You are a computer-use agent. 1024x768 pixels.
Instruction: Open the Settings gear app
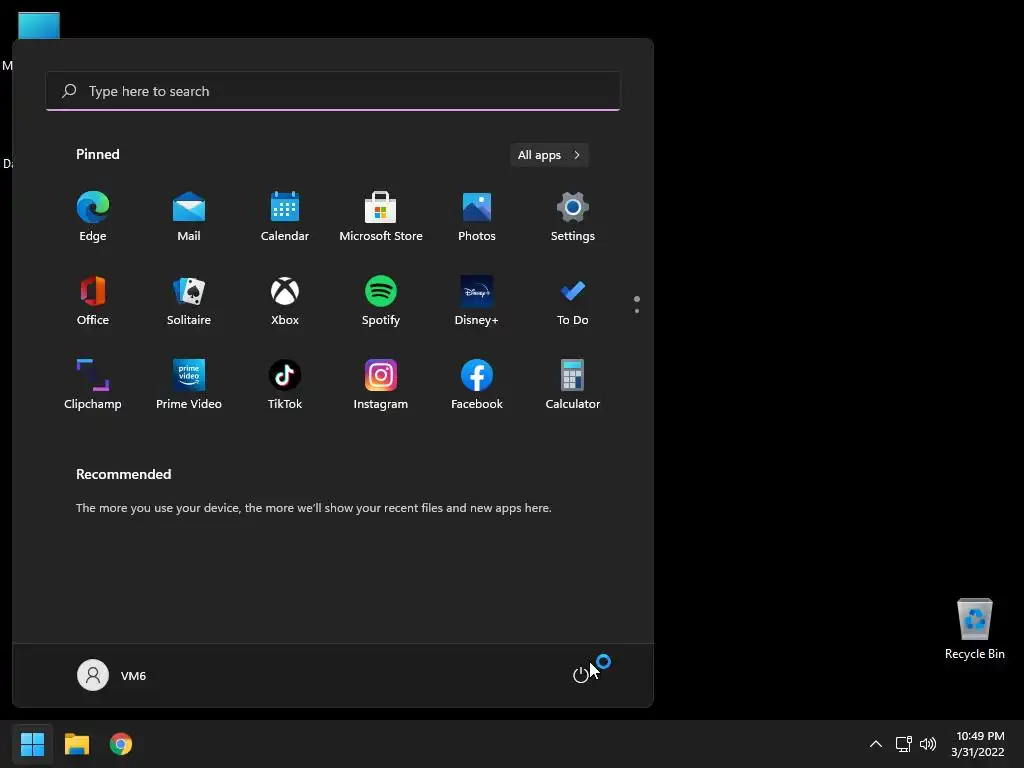click(x=573, y=217)
